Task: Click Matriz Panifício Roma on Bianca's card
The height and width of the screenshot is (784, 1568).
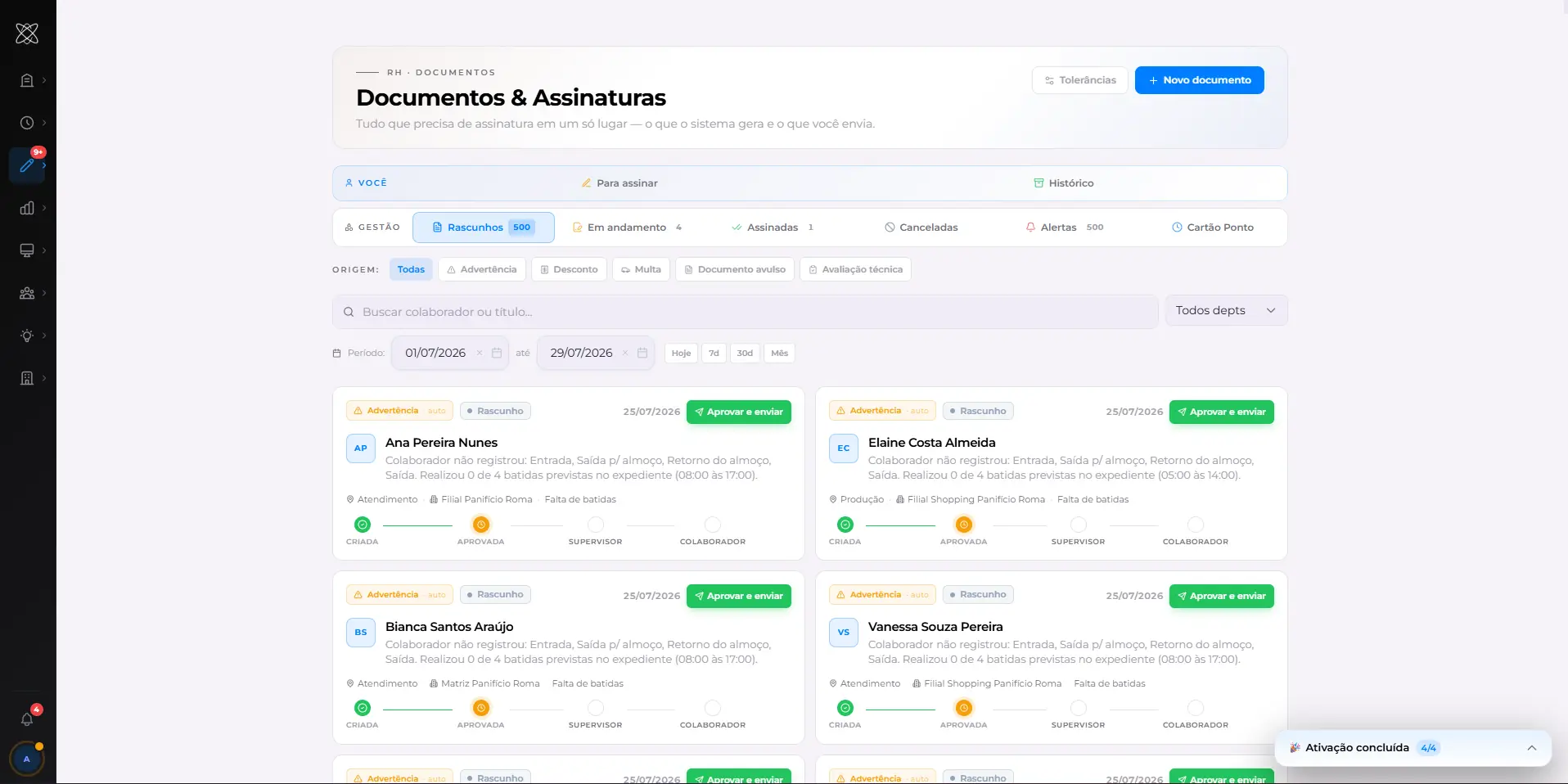Action: pyautogui.click(x=484, y=683)
